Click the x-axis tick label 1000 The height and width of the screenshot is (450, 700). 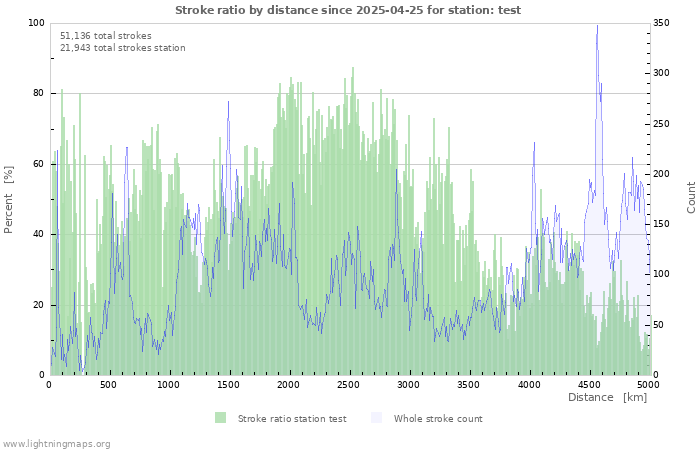pos(169,385)
